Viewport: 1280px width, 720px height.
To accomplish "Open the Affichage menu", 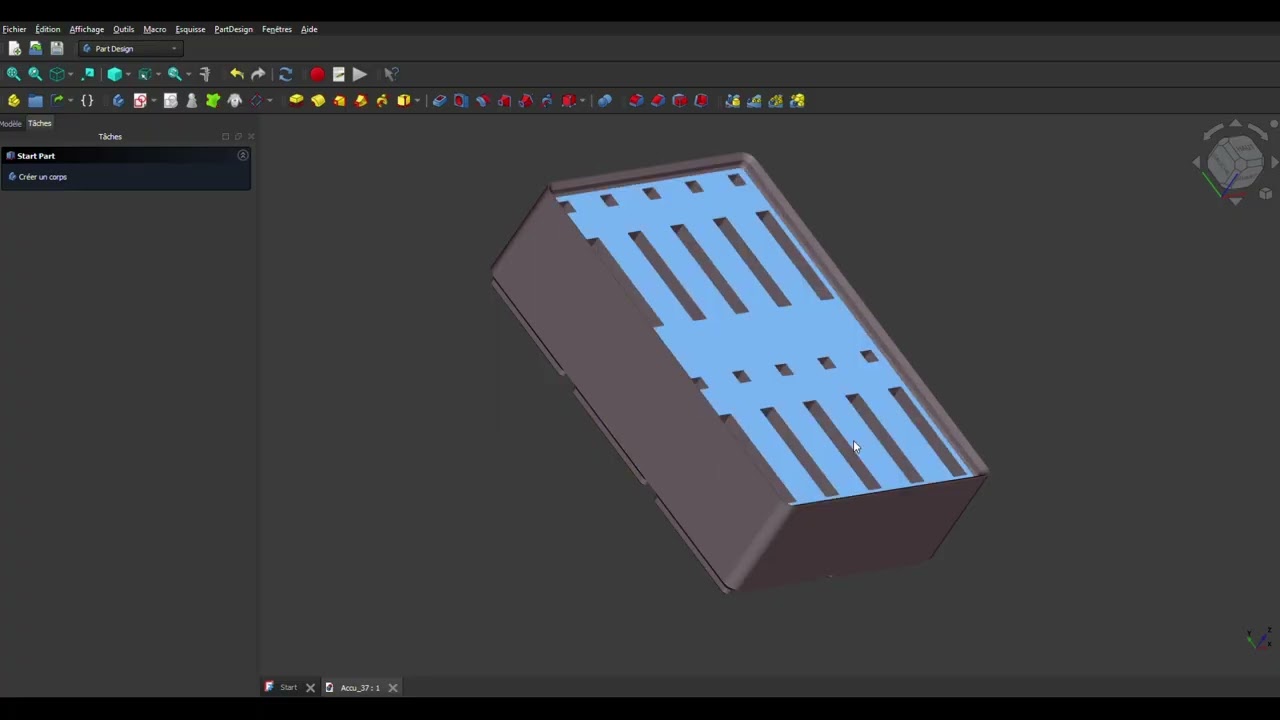I will pos(86,29).
